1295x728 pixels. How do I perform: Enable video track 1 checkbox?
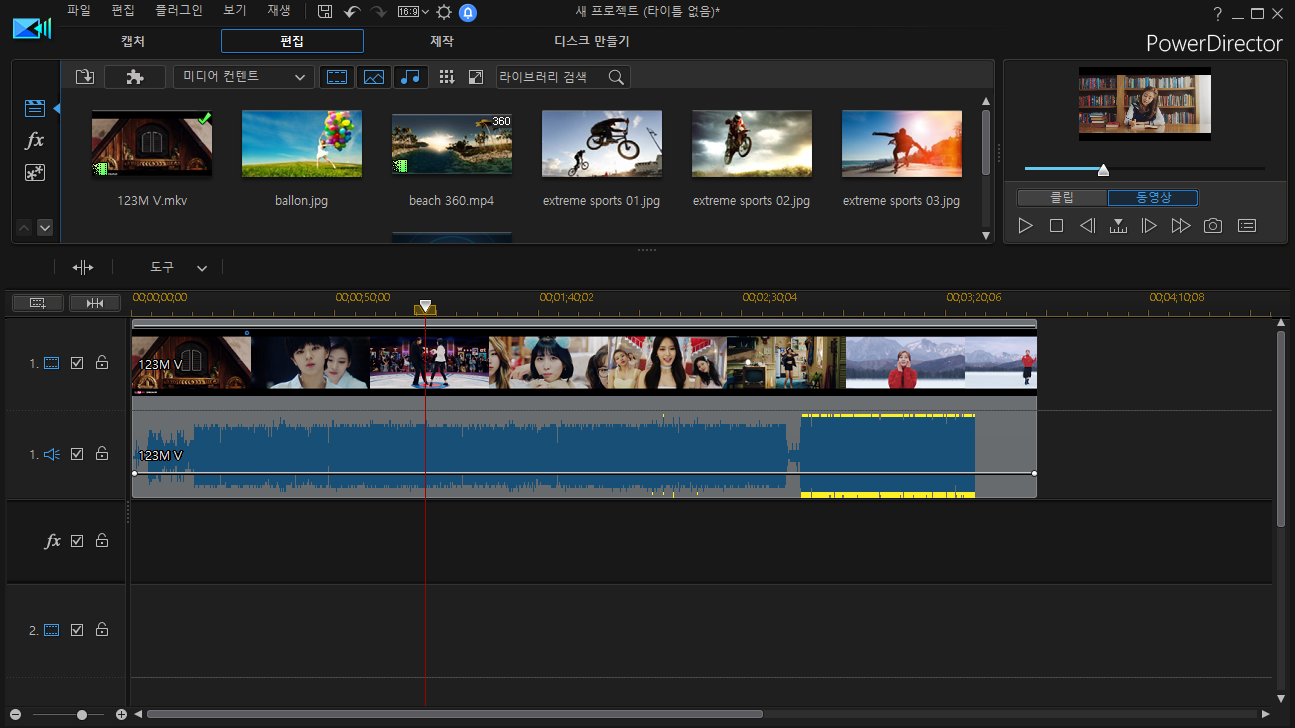pos(77,363)
